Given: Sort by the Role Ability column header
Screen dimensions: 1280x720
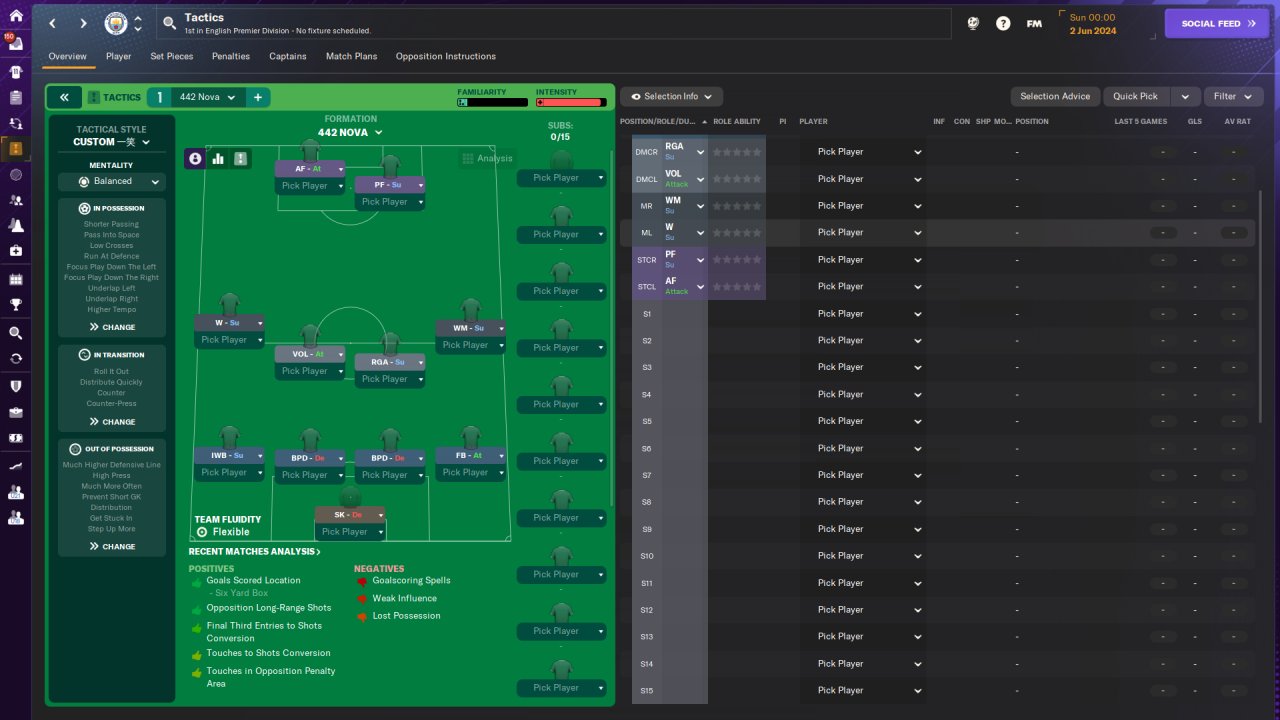Looking at the screenshot, I should click(x=737, y=122).
